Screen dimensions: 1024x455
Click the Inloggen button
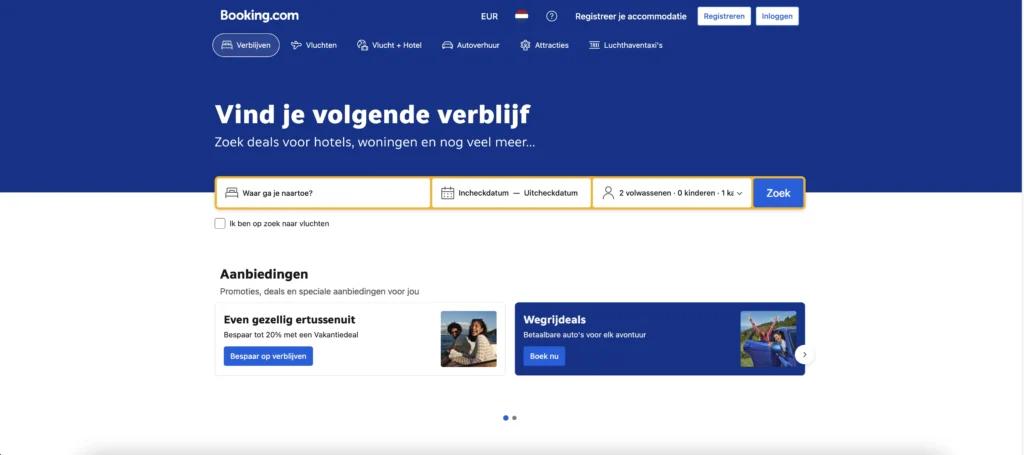[777, 16]
